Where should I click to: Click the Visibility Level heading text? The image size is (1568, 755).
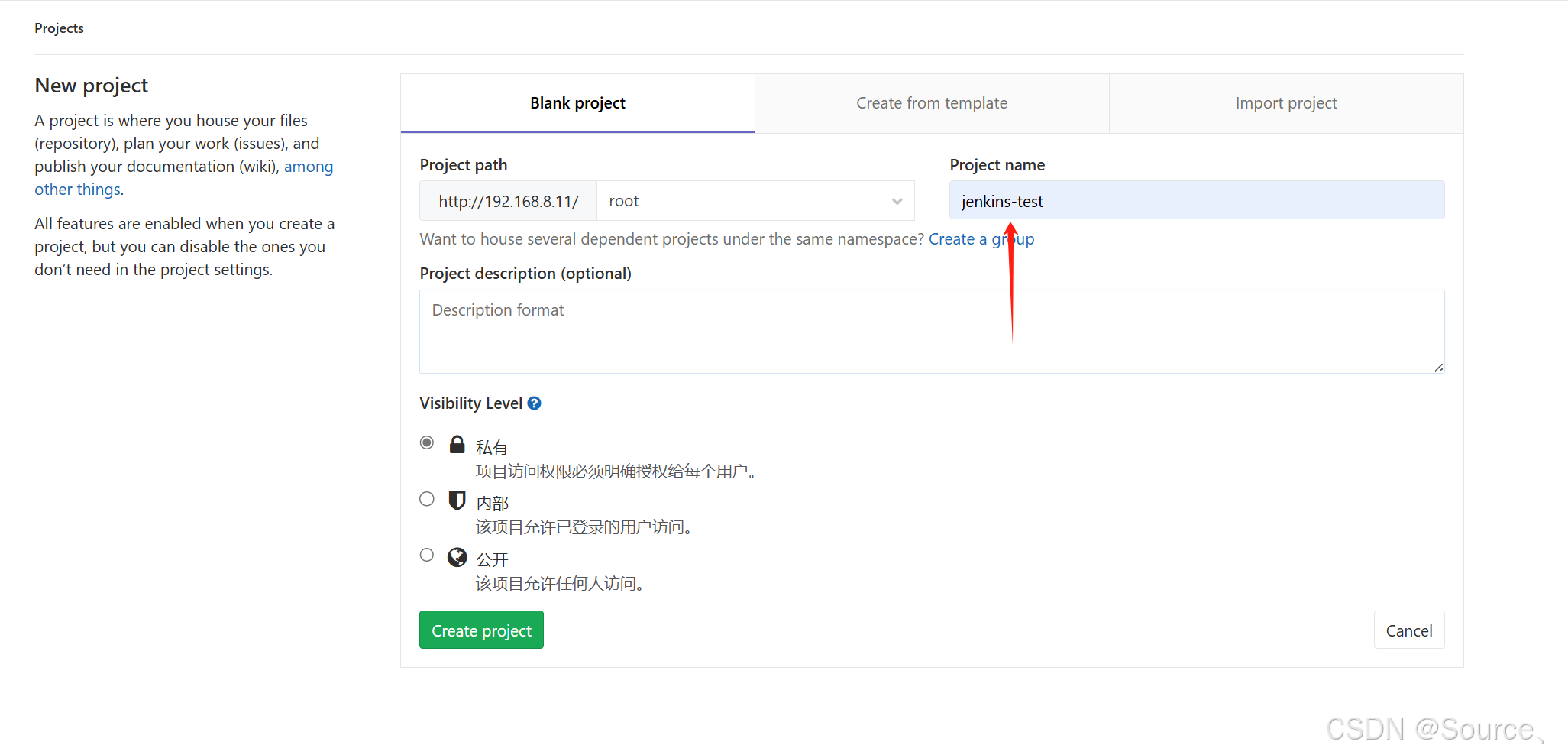[x=471, y=403]
